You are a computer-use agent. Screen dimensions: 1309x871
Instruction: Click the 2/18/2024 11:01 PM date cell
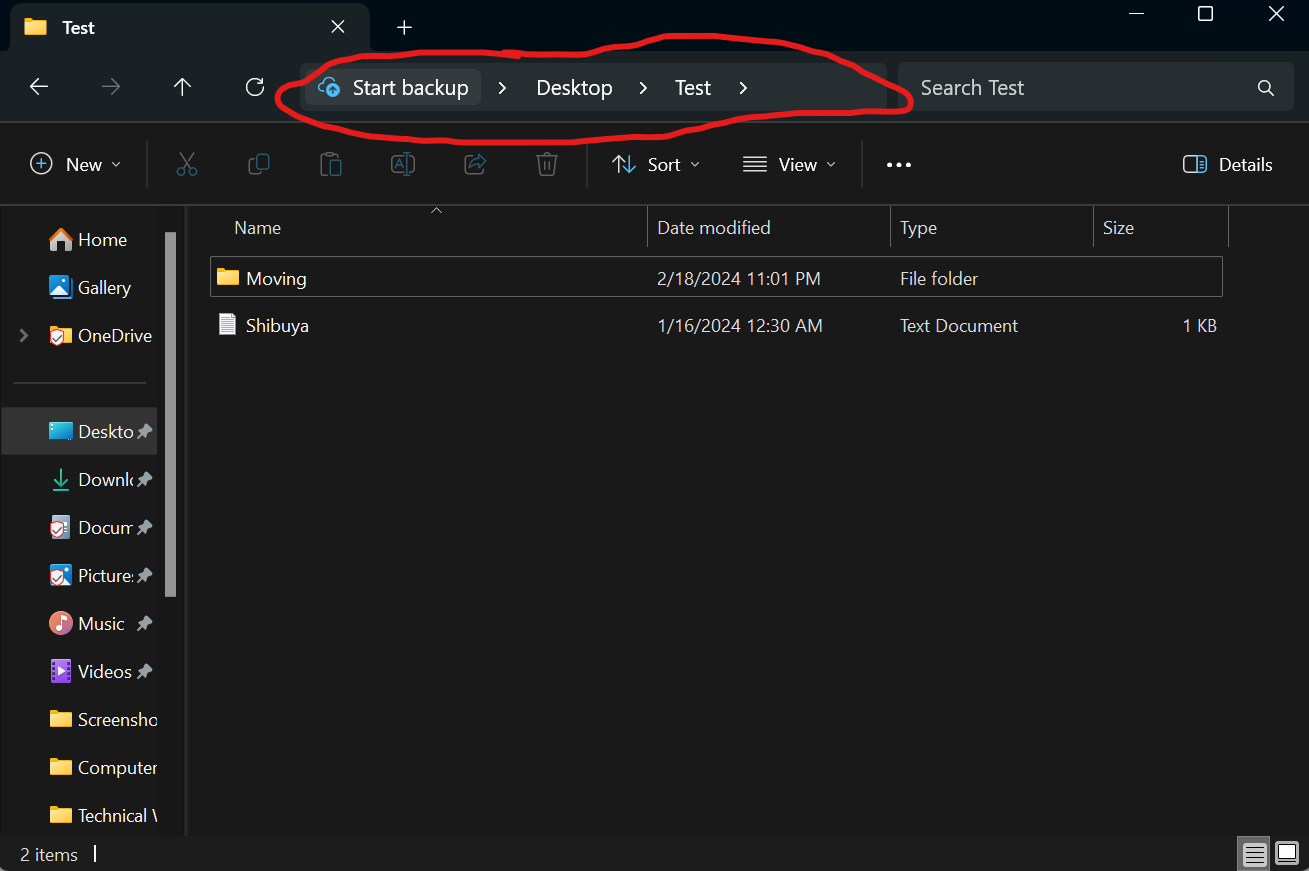point(739,279)
